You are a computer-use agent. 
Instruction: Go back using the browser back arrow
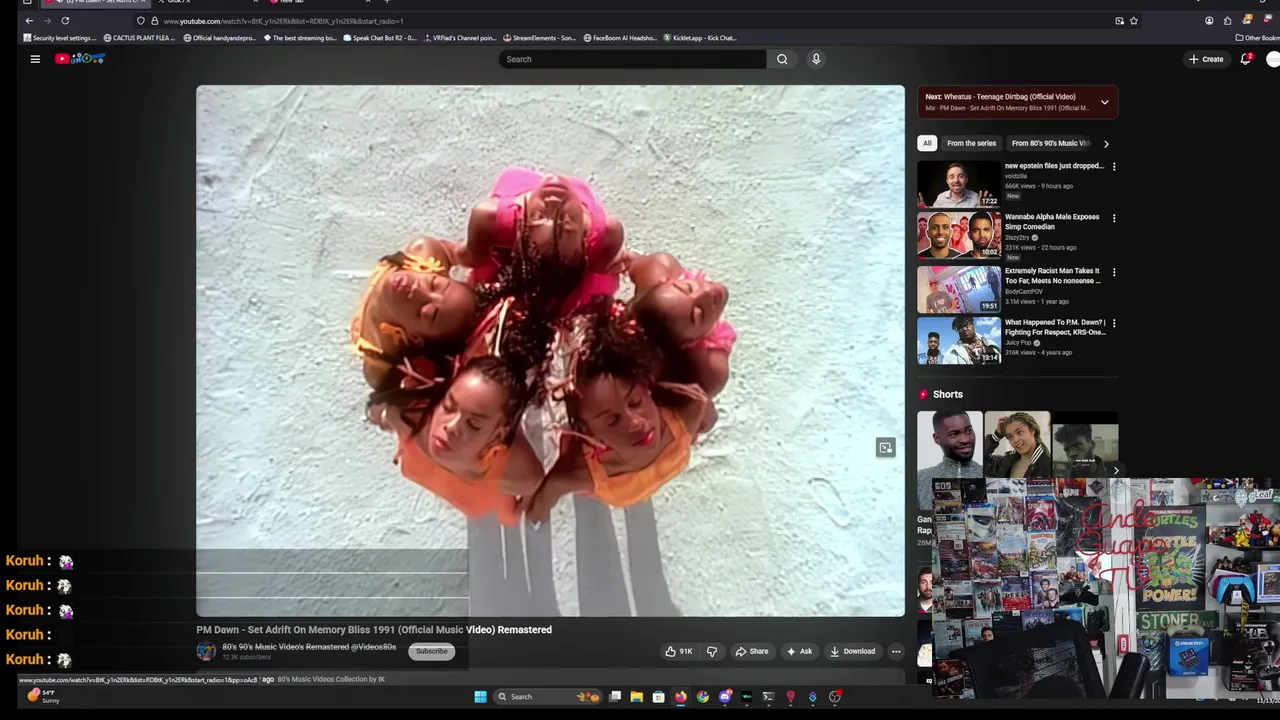click(29, 21)
